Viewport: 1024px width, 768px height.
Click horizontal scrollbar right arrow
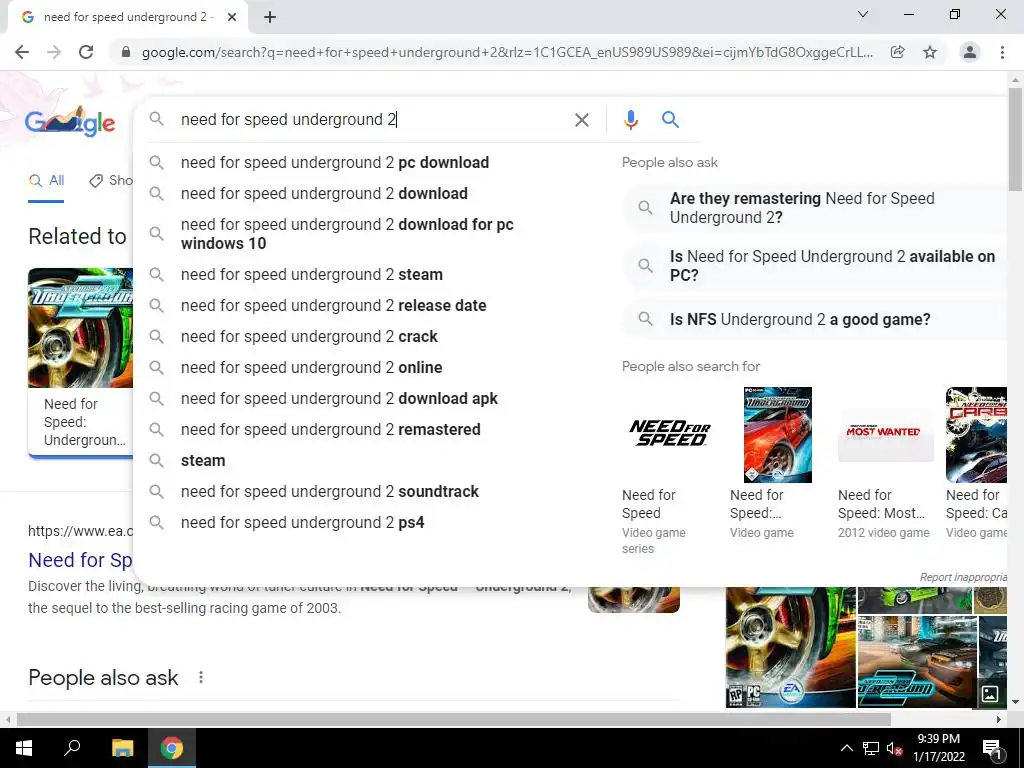[999, 719]
